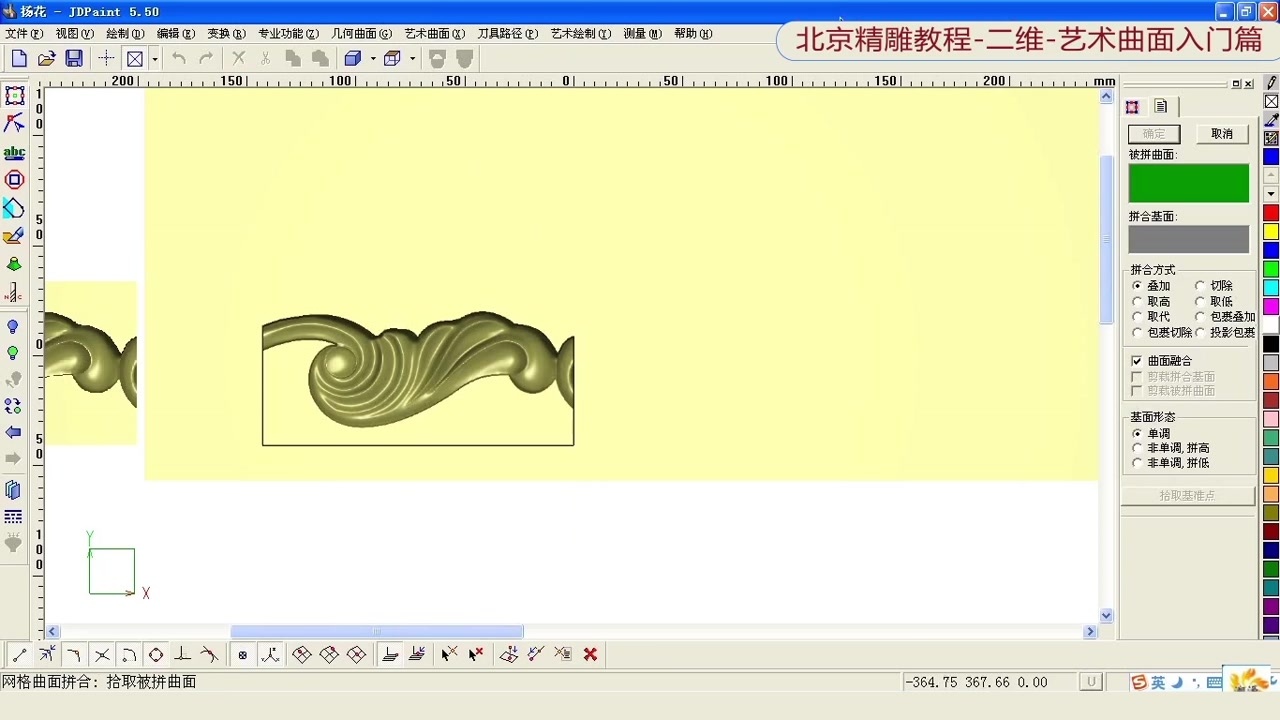Click the U indicator in status bar
The width and height of the screenshot is (1280, 720).
pyautogui.click(x=1091, y=682)
